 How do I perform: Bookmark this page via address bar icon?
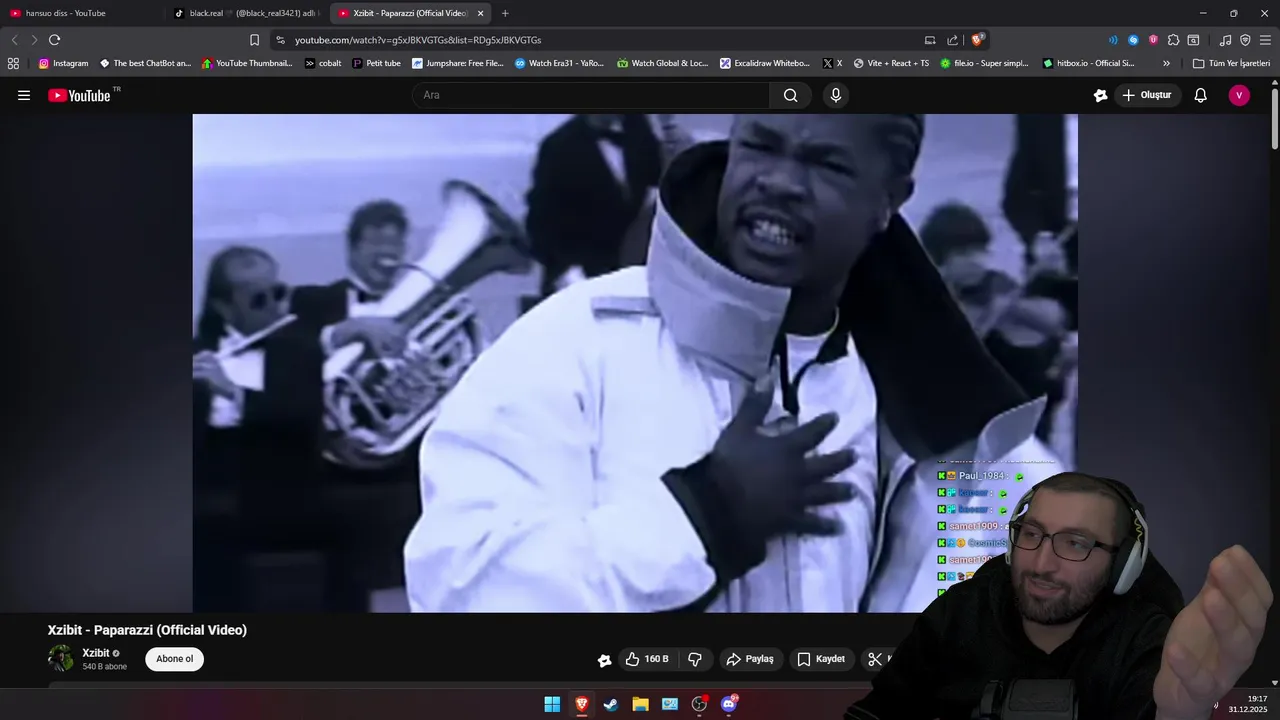click(254, 40)
